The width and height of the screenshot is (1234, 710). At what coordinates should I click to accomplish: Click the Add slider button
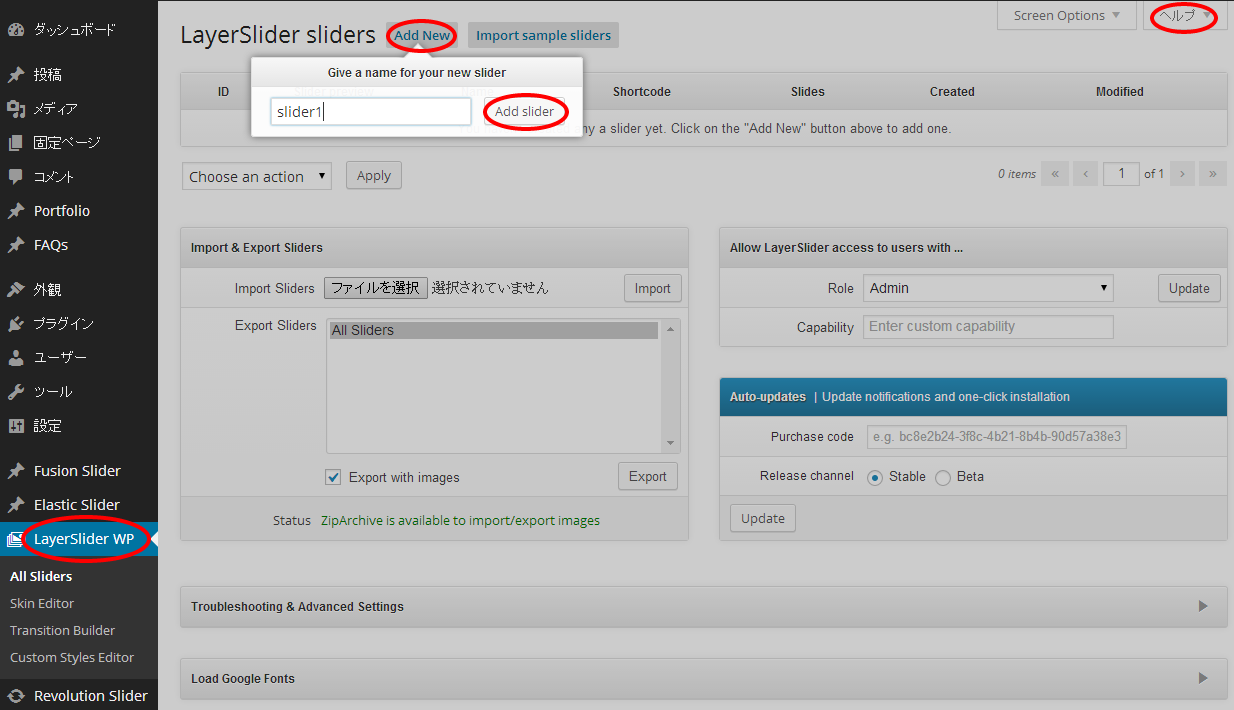click(524, 112)
